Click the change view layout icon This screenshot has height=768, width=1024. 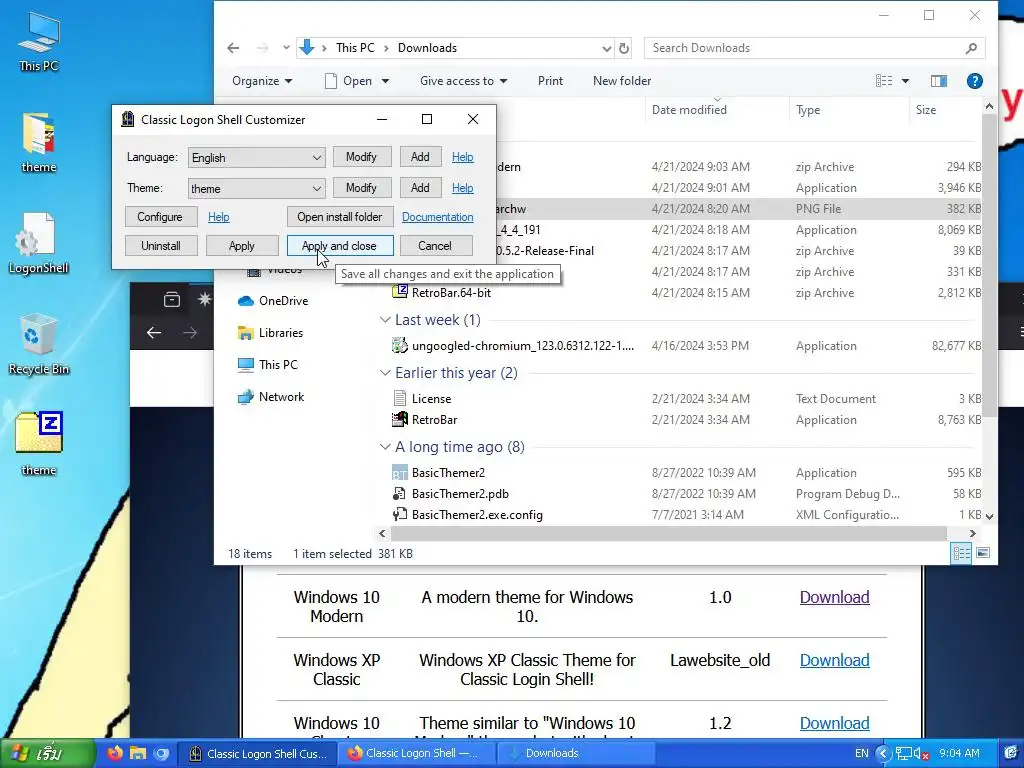[884, 80]
